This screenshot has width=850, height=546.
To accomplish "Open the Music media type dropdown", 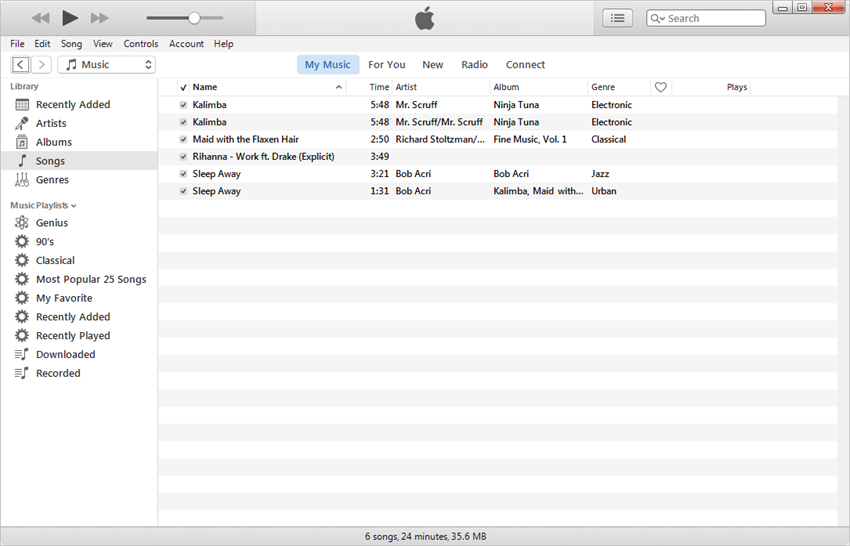I will [x=107, y=65].
